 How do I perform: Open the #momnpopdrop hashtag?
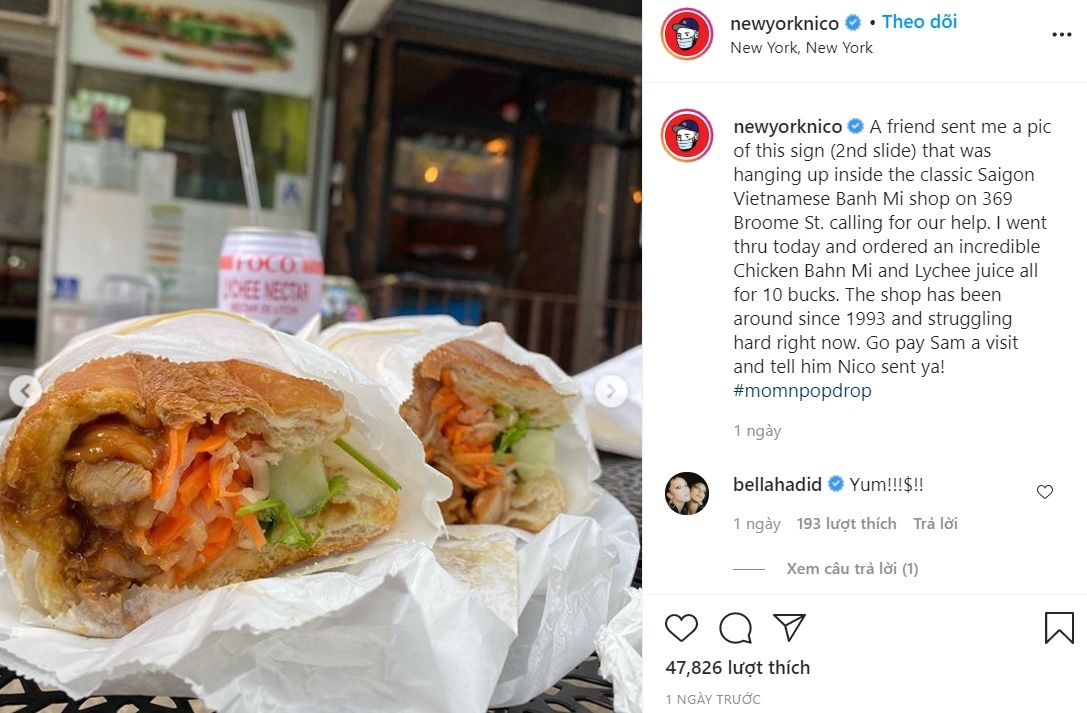[x=802, y=390]
